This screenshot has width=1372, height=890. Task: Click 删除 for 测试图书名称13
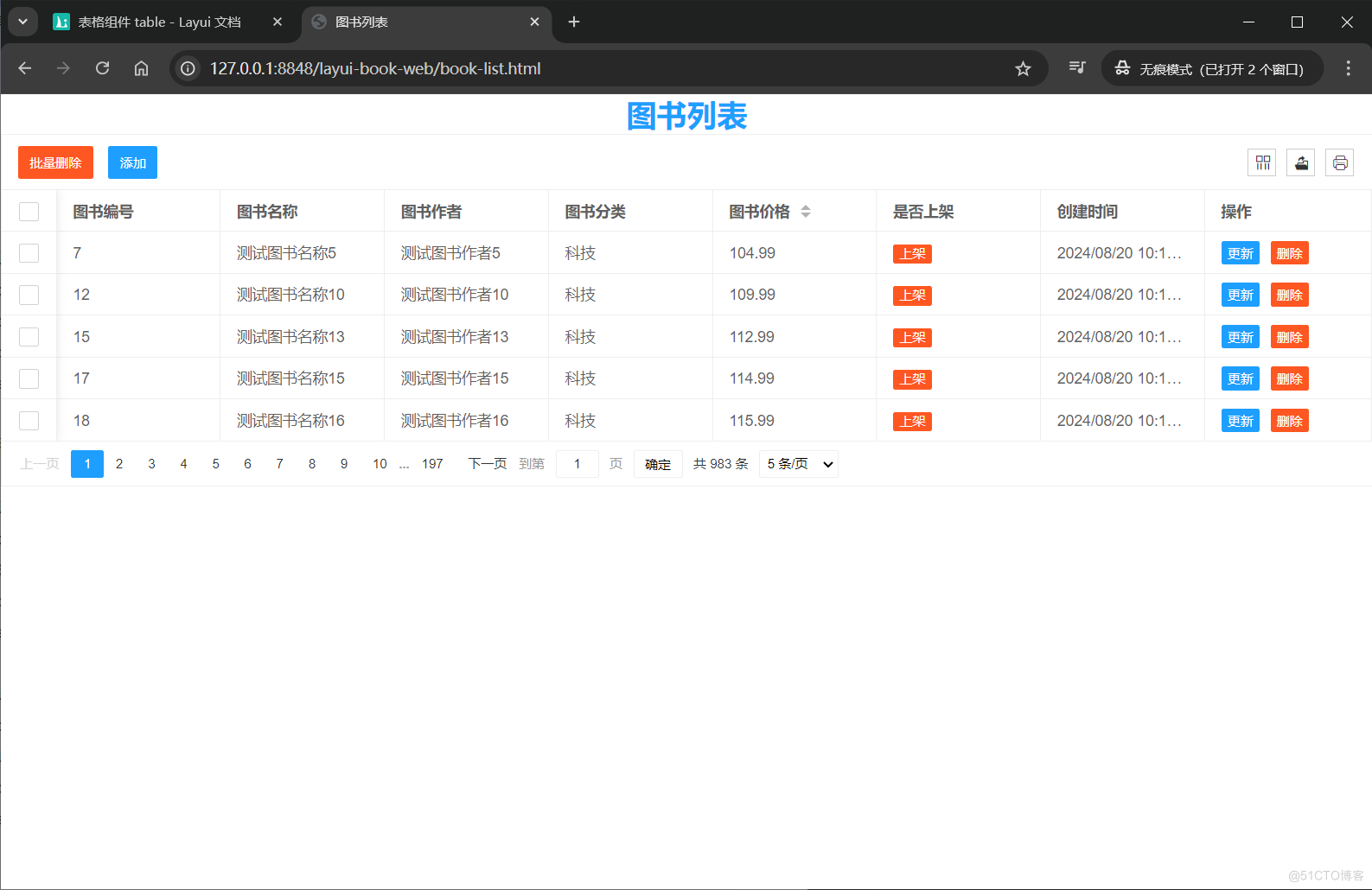click(1289, 337)
